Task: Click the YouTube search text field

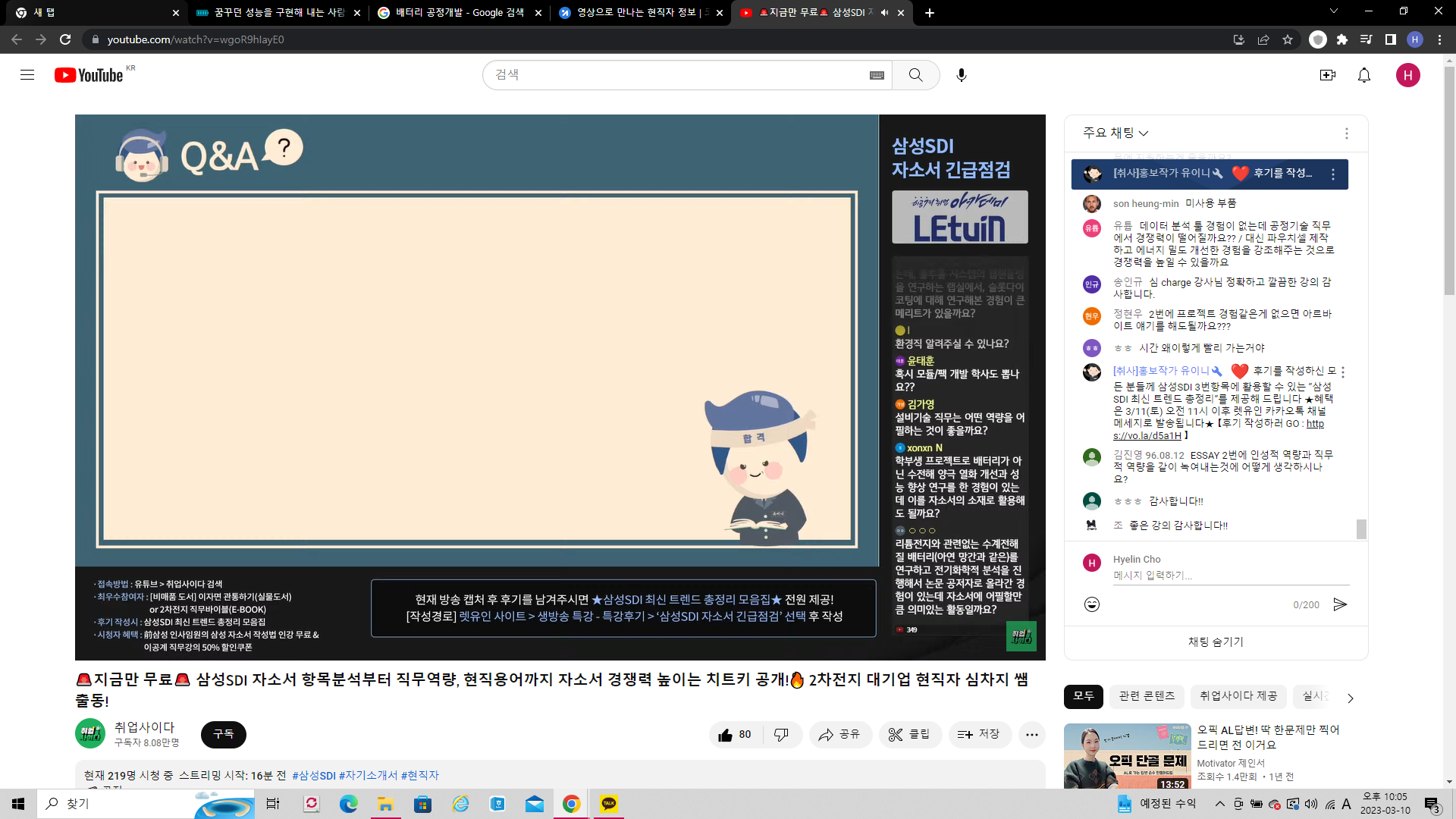Action: coord(679,75)
